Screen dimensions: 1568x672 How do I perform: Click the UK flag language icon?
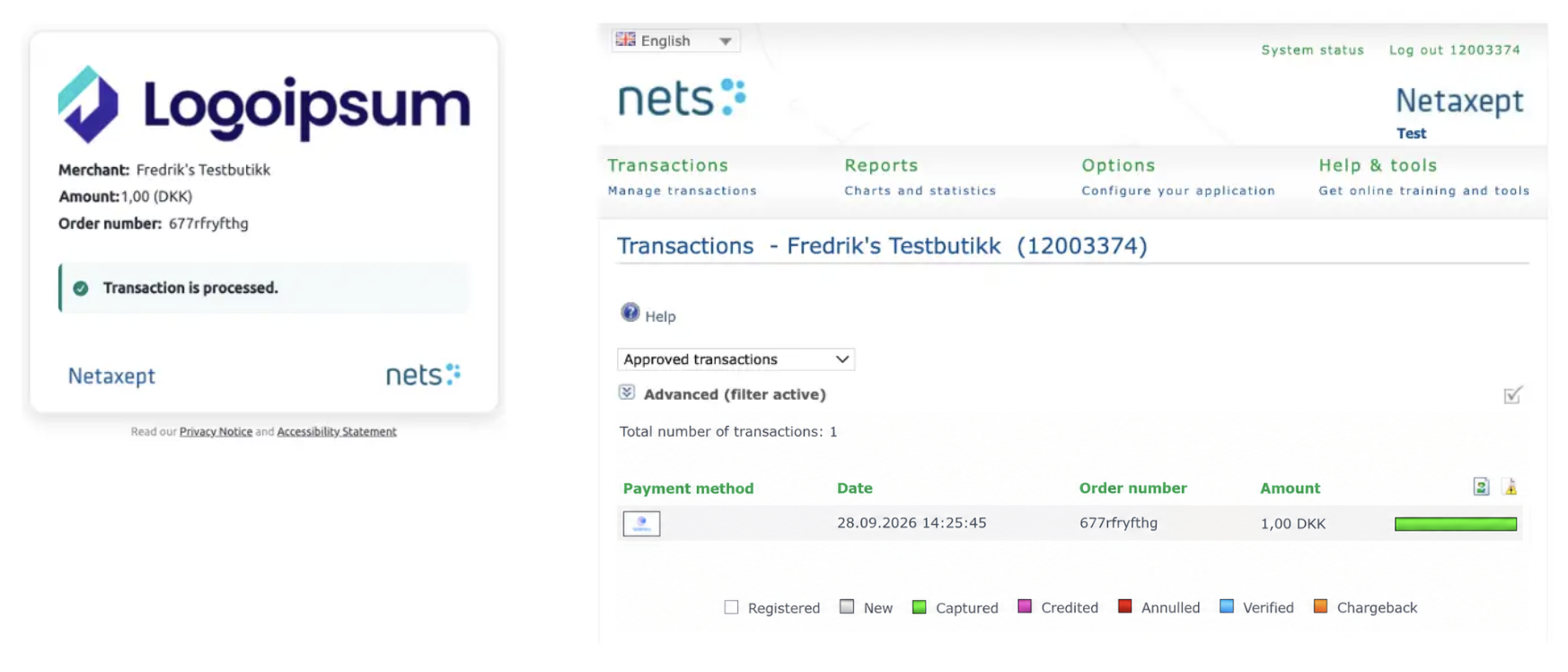(626, 40)
